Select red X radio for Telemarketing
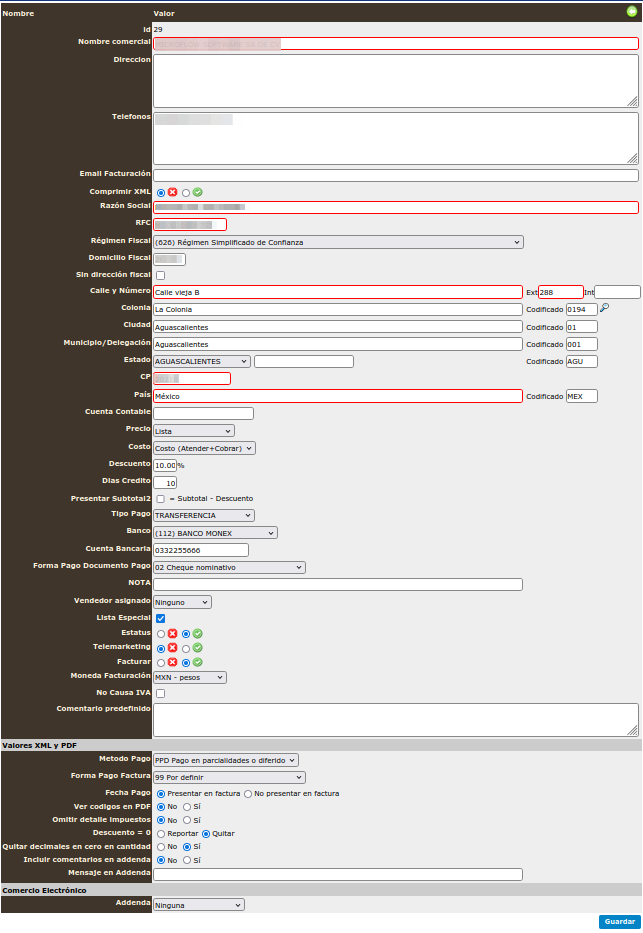 click(161, 649)
